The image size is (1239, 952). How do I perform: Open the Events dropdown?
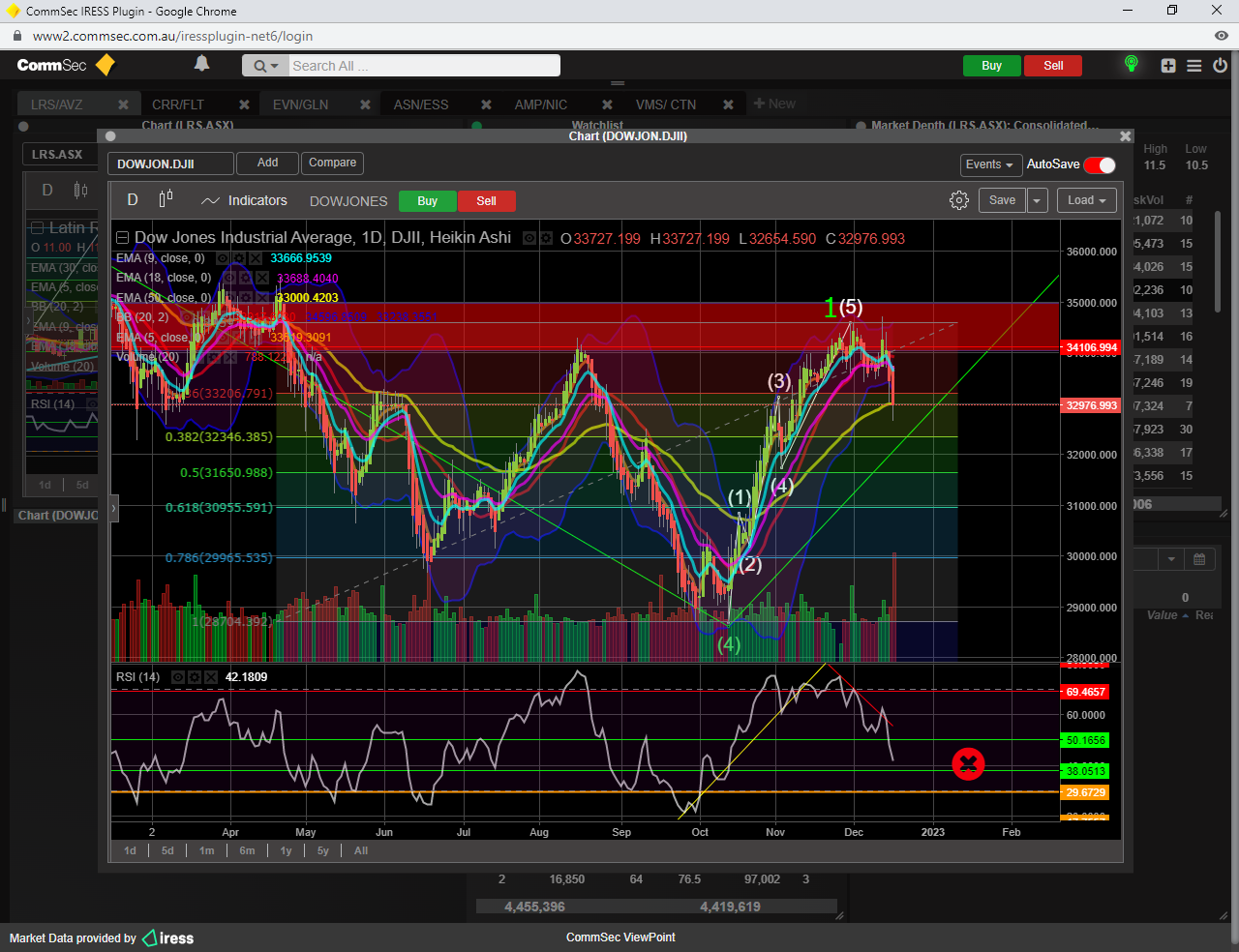989,164
